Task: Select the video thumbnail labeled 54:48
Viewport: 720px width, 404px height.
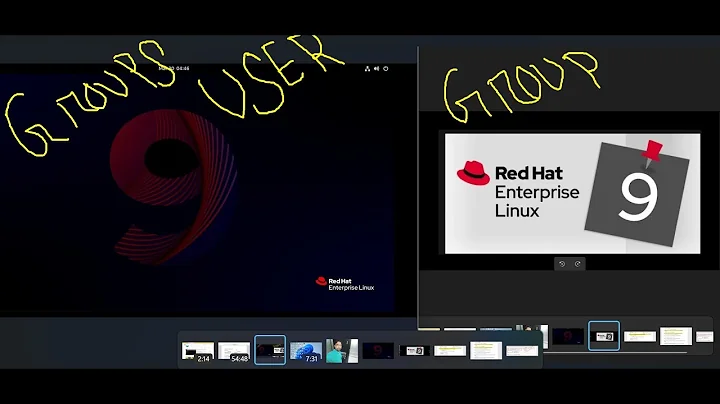Action: click(x=234, y=352)
